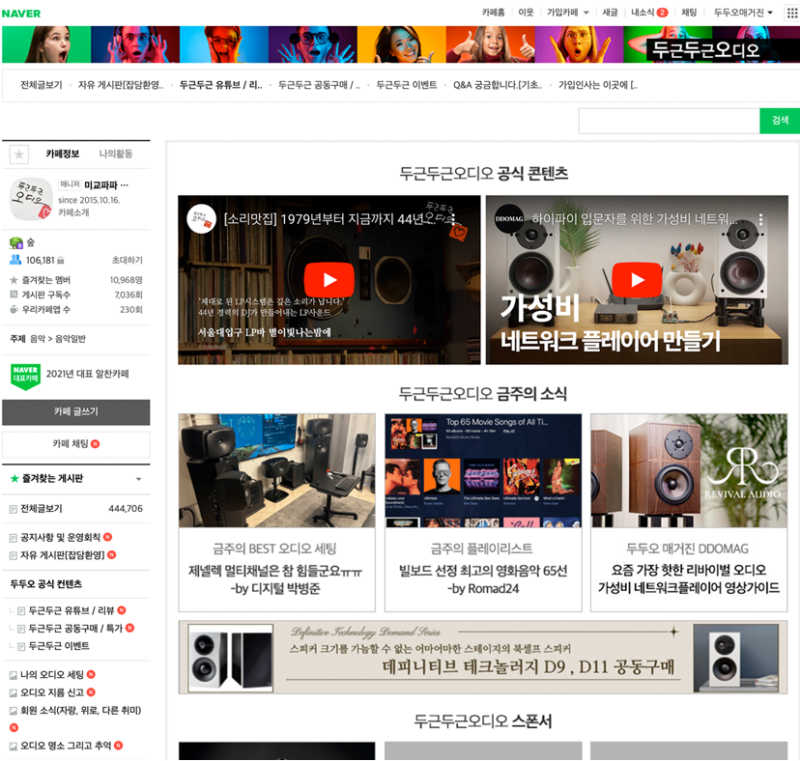The image size is (800, 761).
Task: Open 오디오 명소 그리고 추억 board
Action: [x=66, y=746]
